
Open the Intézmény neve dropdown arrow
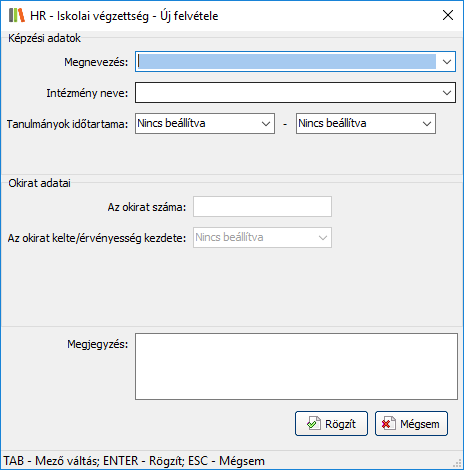pyautogui.click(x=447, y=93)
